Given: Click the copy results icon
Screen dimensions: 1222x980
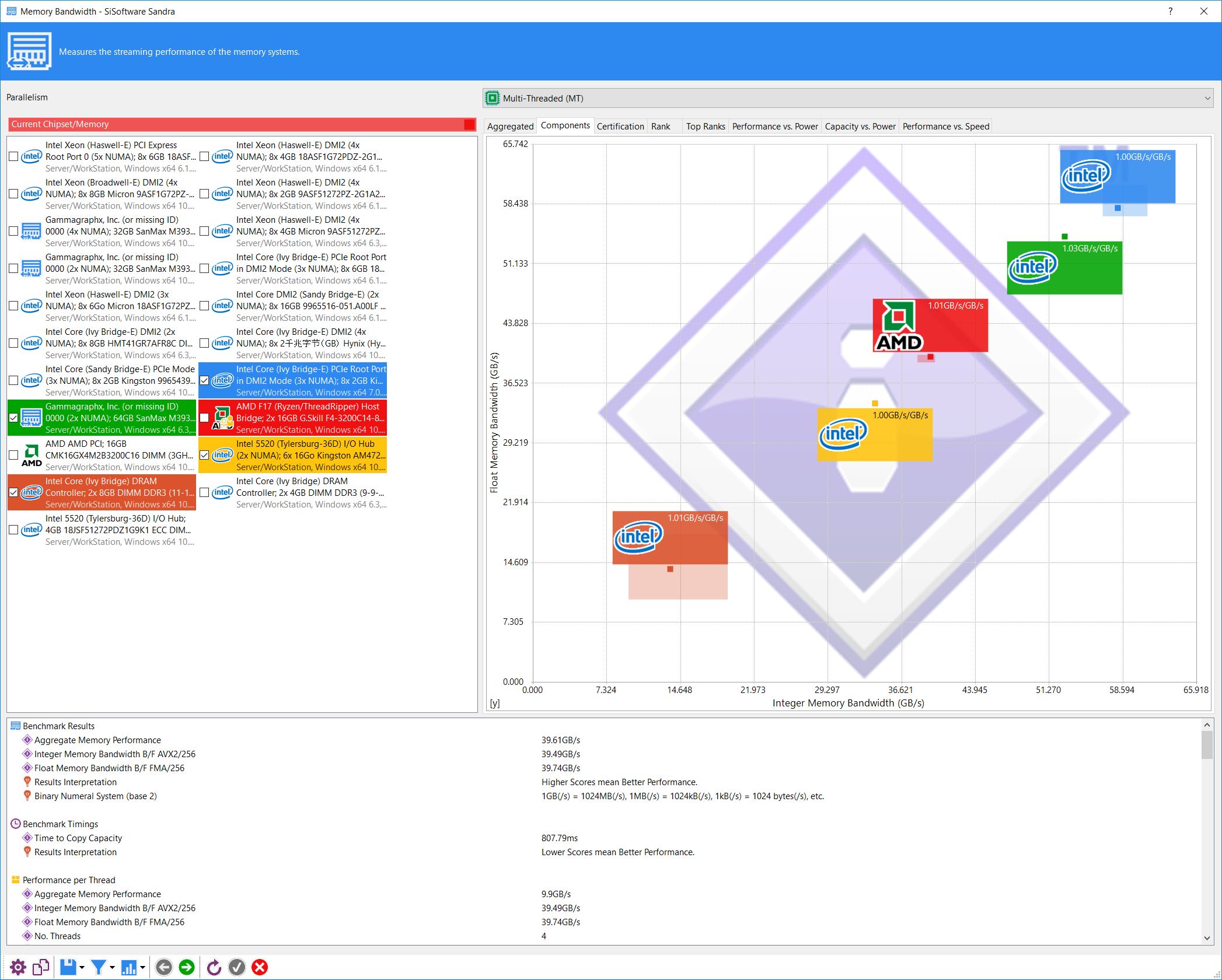Looking at the screenshot, I should (41, 967).
